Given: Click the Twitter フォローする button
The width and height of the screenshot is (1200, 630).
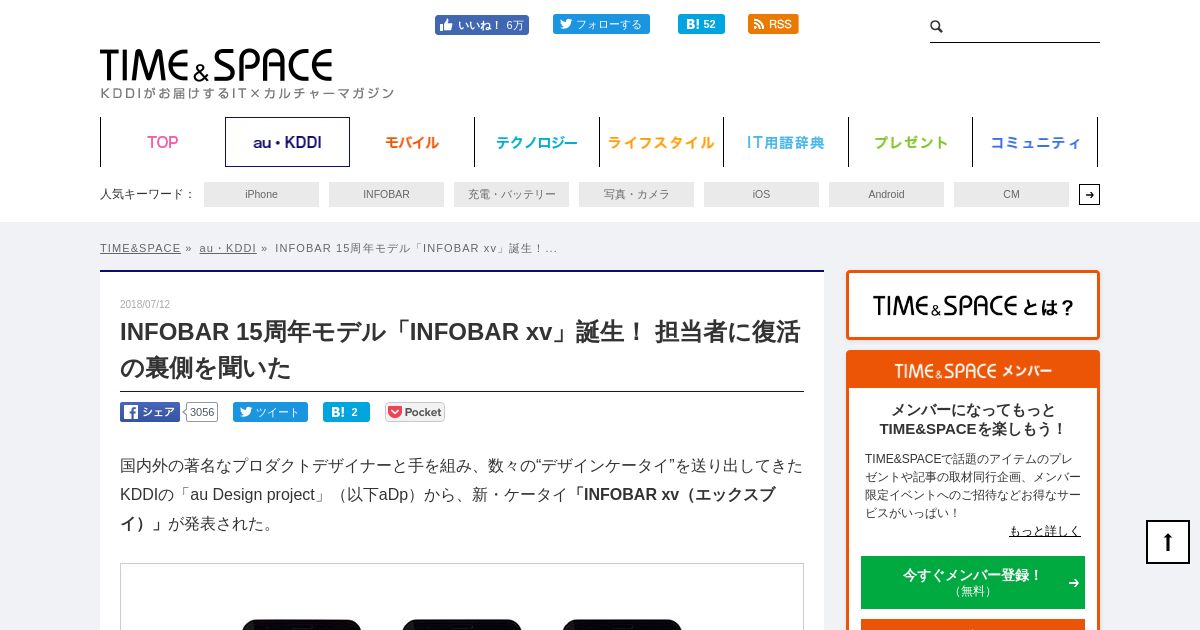Looking at the screenshot, I should click(x=601, y=24).
